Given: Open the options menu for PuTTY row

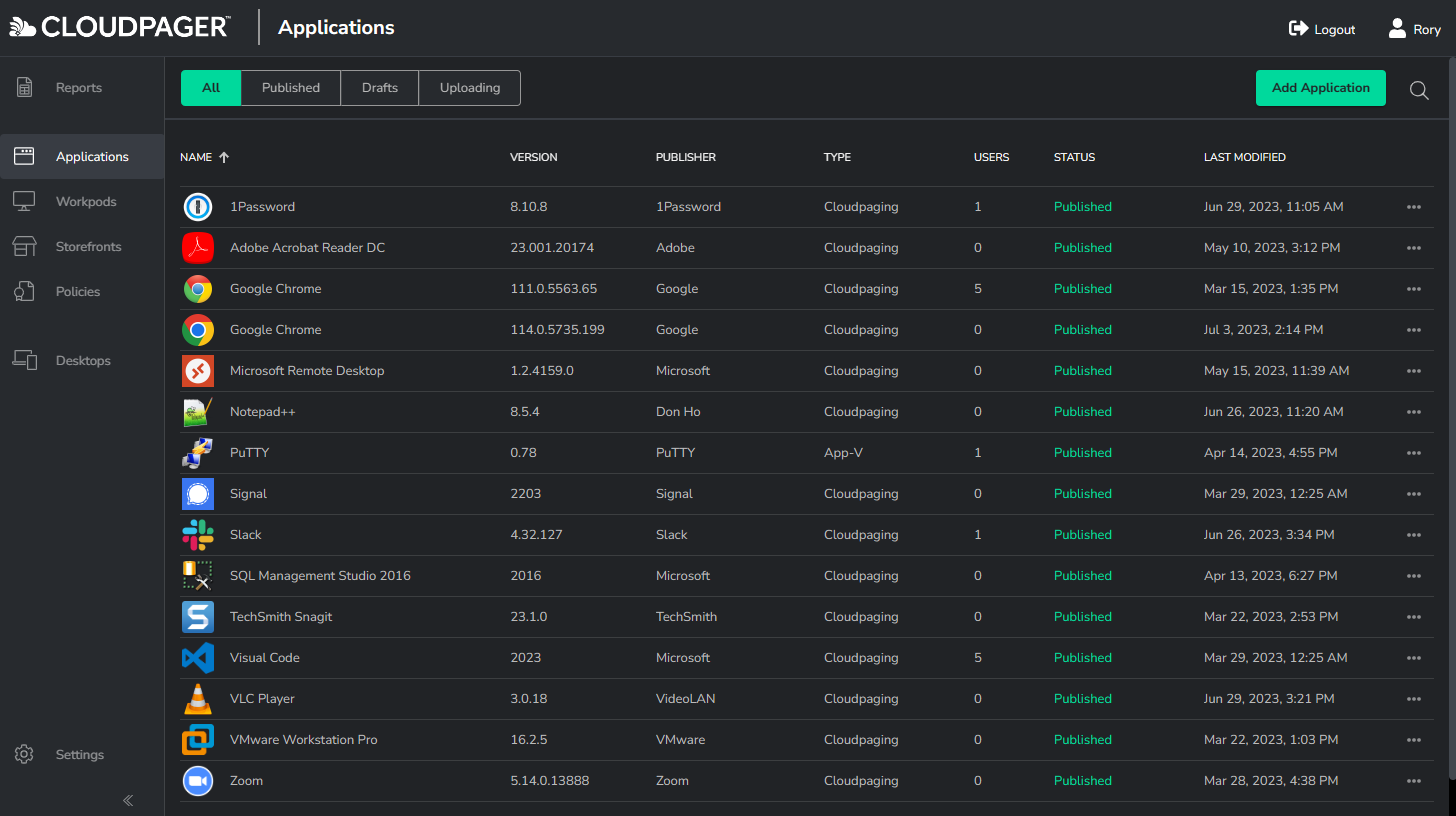Looking at the screenshot, I should click(1414, 453).
